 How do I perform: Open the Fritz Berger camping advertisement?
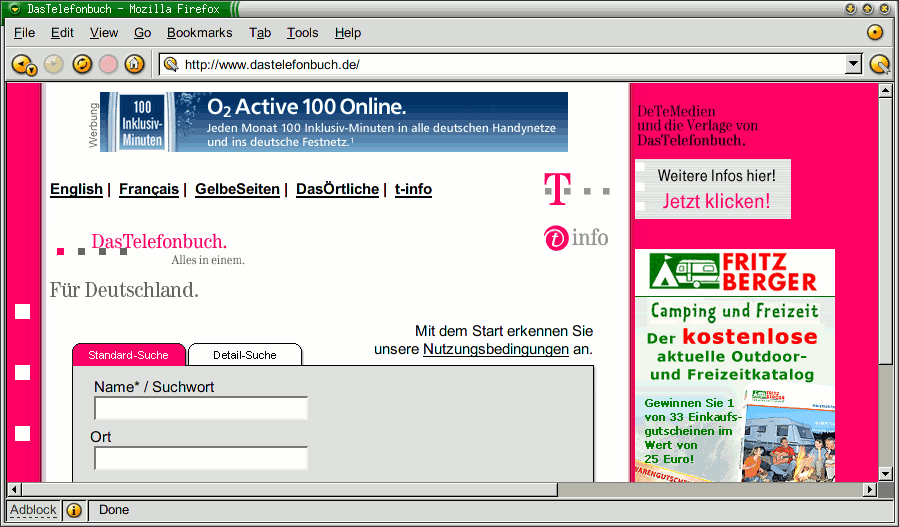pyautogui.click(x=735, y=365)
